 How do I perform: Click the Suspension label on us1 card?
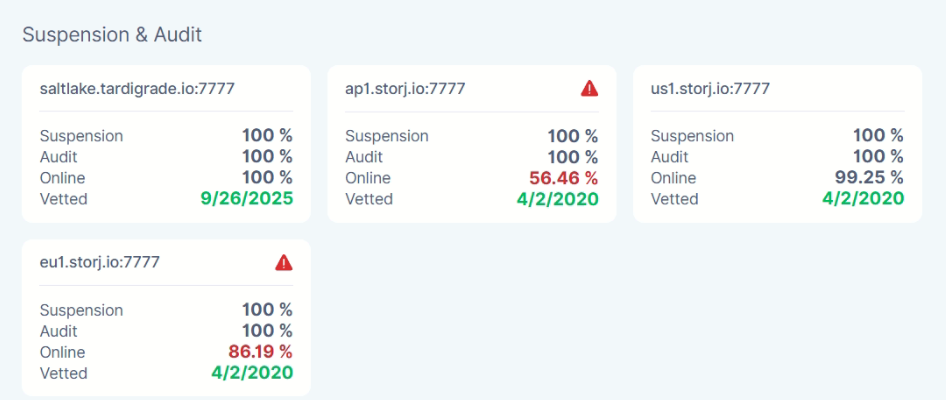tap(692, 136)
